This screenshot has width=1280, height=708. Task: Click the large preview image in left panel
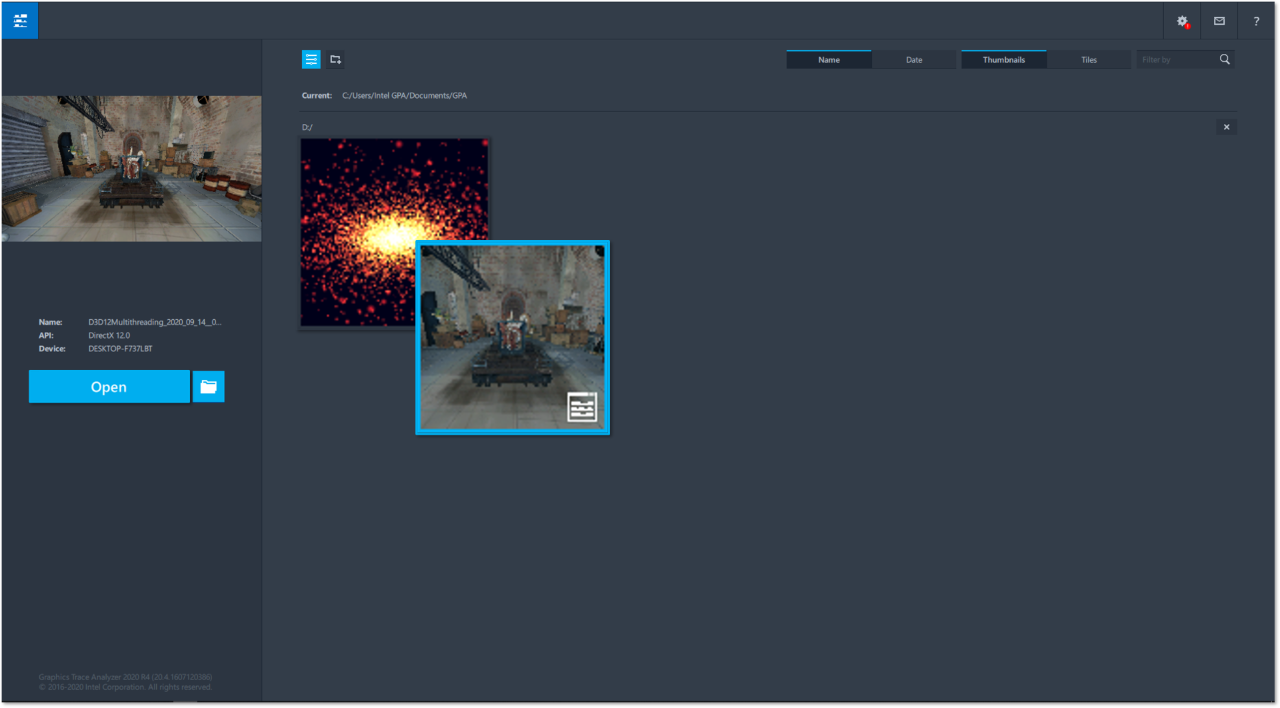click(x=131, y=168)
